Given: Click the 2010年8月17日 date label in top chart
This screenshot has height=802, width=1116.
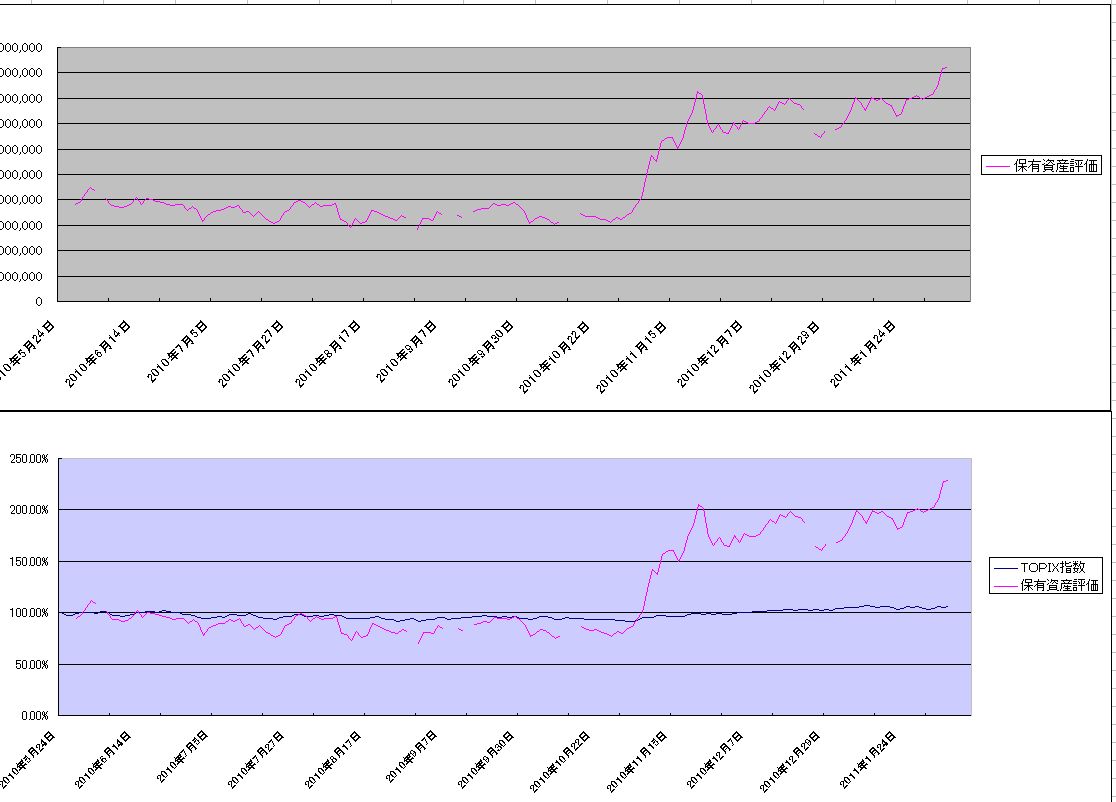Looking at the screenshot, I should coord(329,355).
